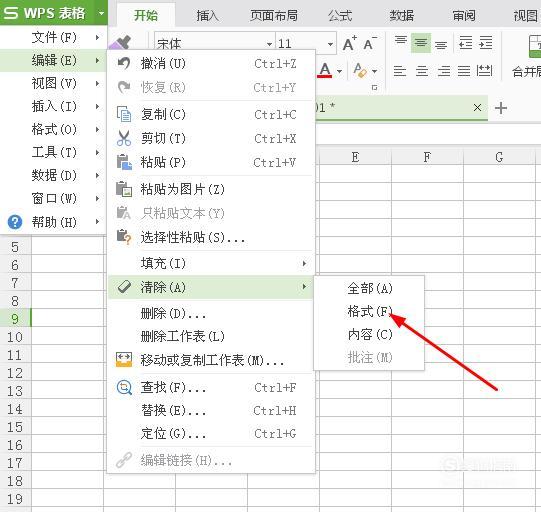Click the Undo (撤消) icon in Edit menu
541x512 pixels.
(124, 63)
